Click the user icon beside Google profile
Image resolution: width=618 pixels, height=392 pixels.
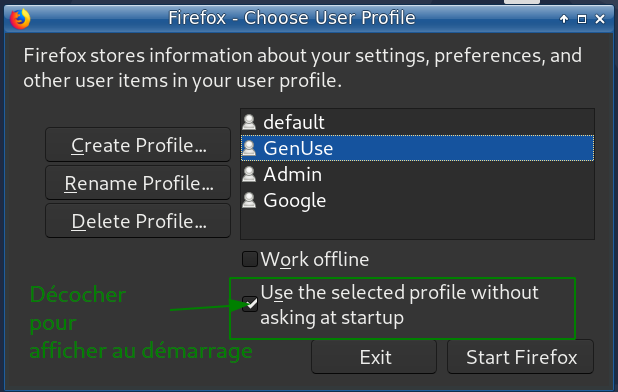(x=249, y=200)
